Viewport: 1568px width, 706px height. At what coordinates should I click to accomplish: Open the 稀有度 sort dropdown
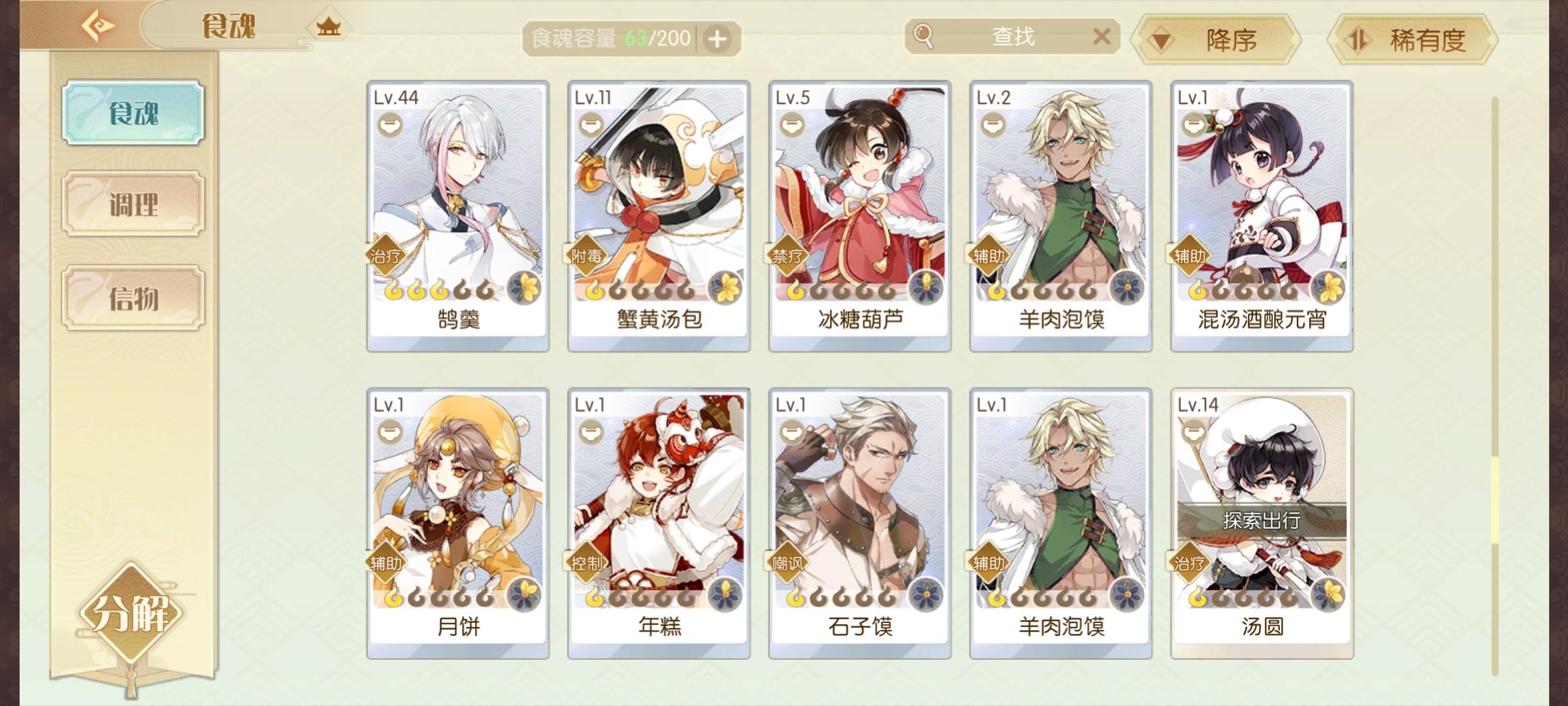1413,41
